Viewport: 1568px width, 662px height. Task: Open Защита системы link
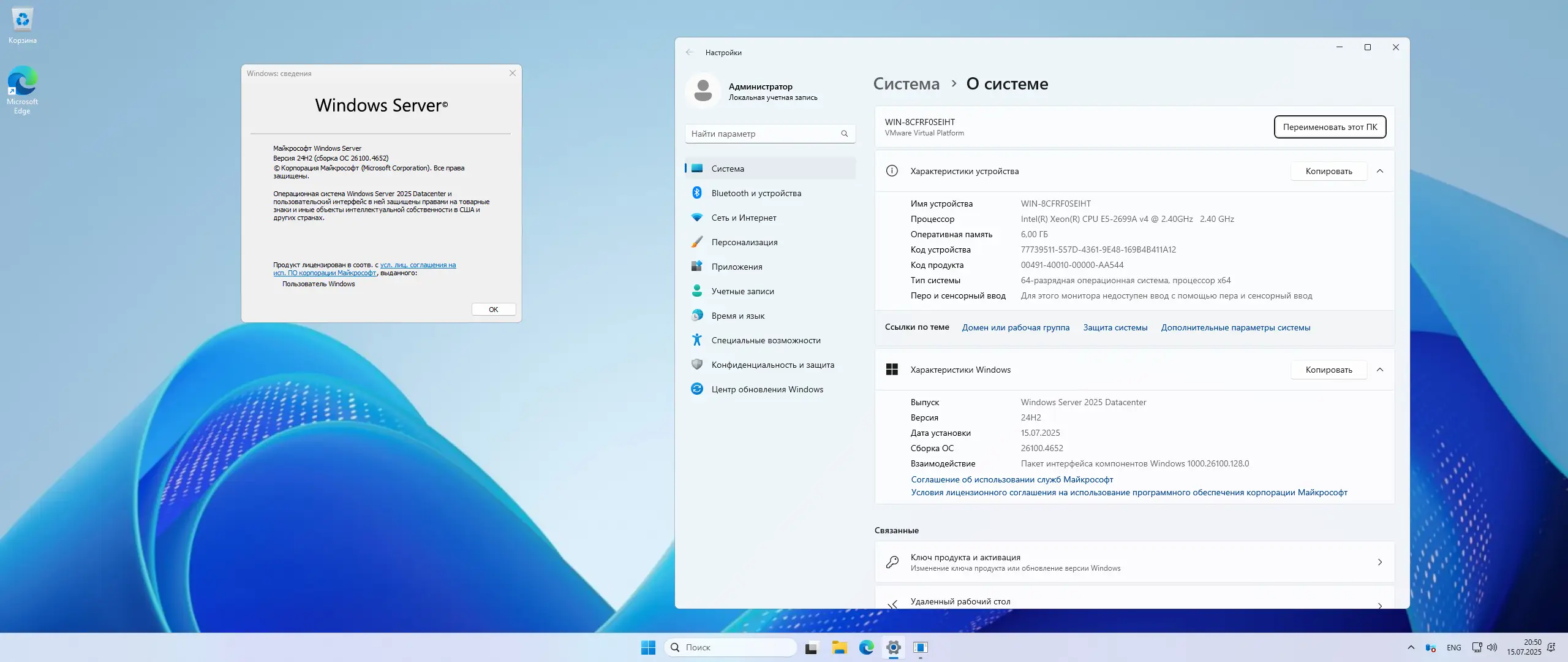tap(1115, 327)
